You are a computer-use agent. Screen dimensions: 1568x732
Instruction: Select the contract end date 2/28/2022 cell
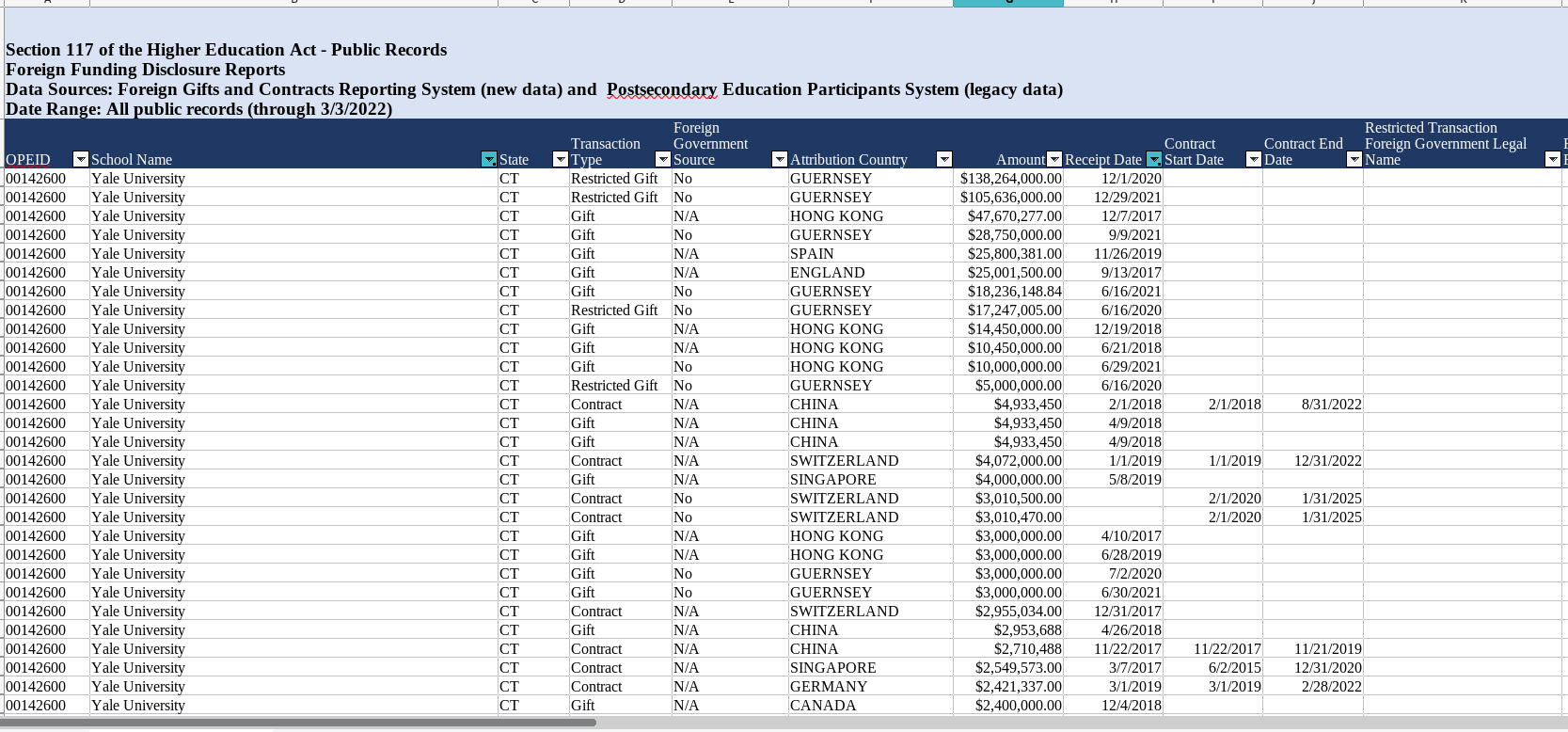[1313, 687]
